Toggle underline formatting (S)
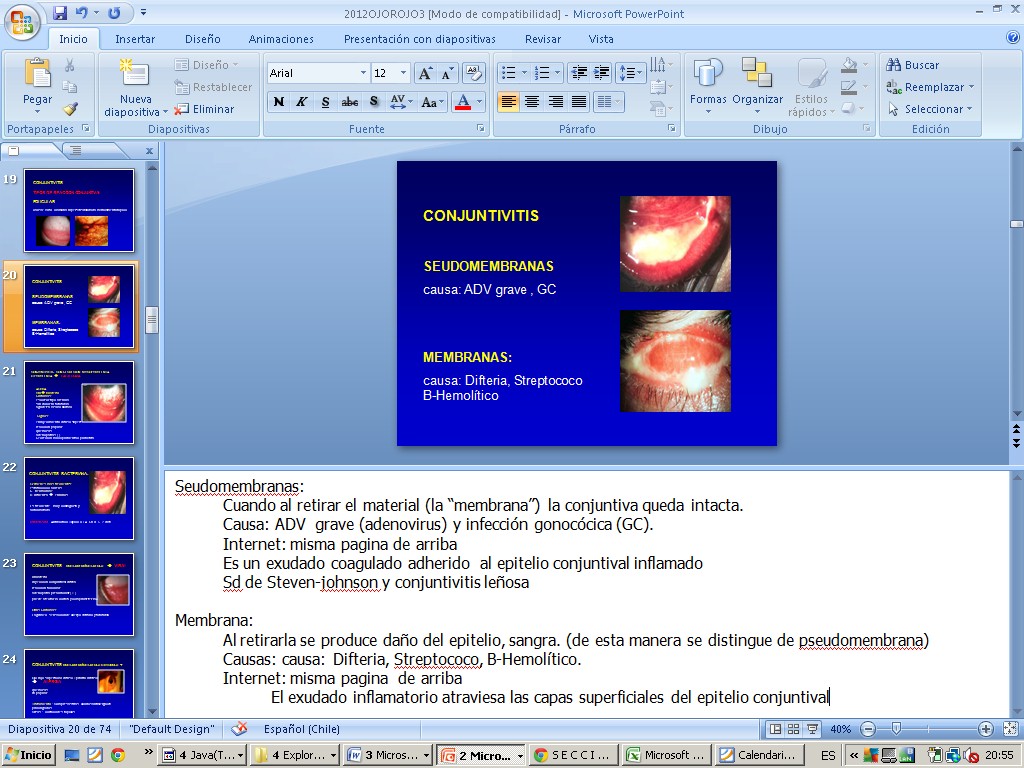 [x=326, y=102]
